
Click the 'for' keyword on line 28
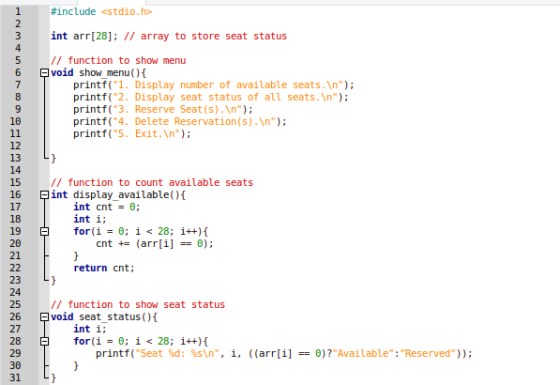(82, 341)
